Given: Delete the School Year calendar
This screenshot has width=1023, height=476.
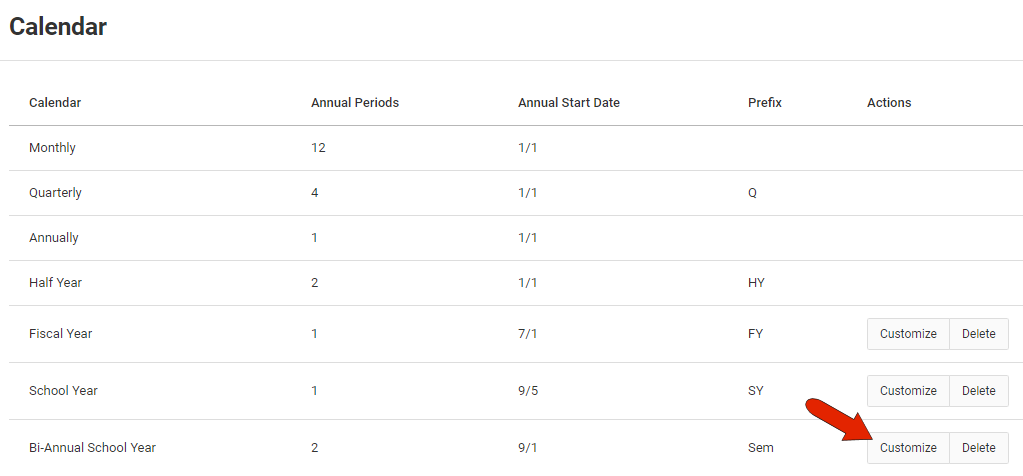Looking at the screenshot, I should click(979, 391).
